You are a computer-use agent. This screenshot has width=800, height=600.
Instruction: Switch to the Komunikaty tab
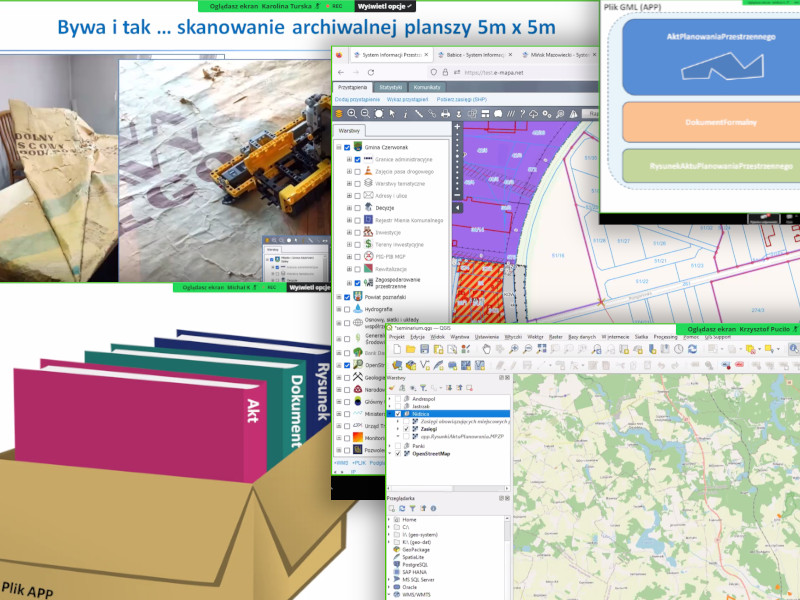tap(427, 87)
